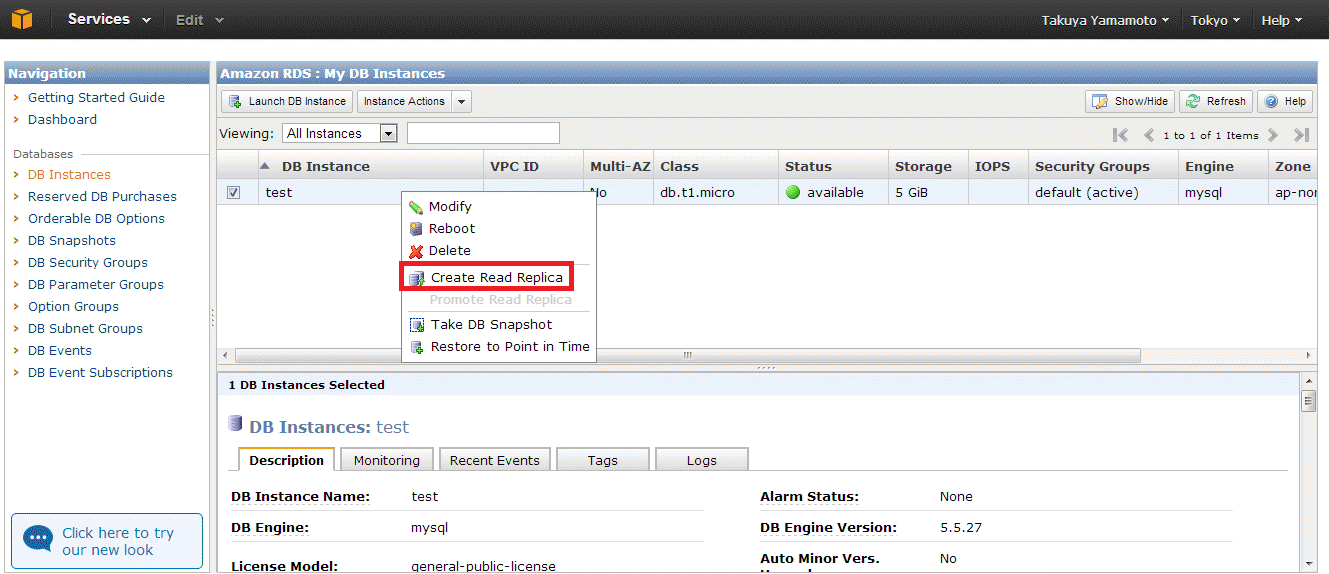Open Dashboard navigation link

click(62, 120)
